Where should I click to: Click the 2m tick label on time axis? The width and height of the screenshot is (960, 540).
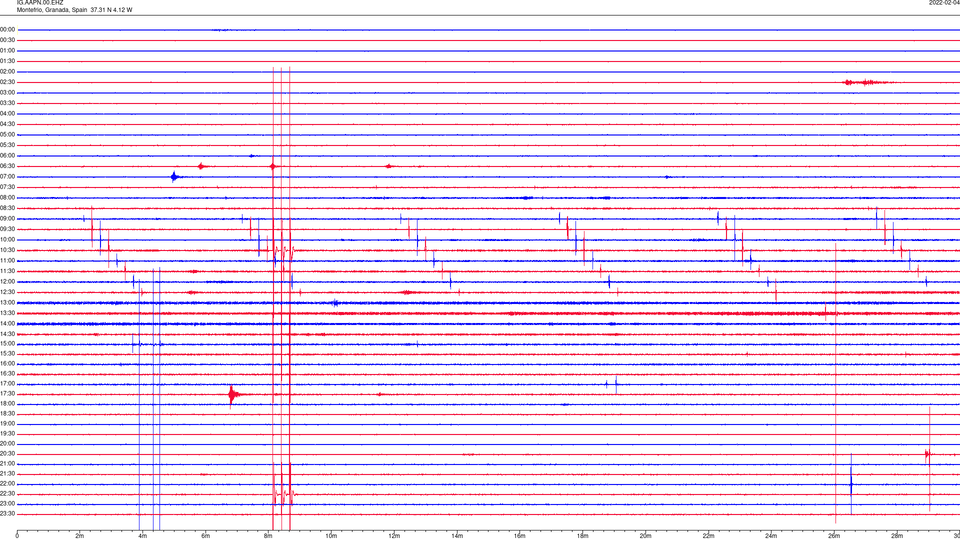tap(80, 536)
